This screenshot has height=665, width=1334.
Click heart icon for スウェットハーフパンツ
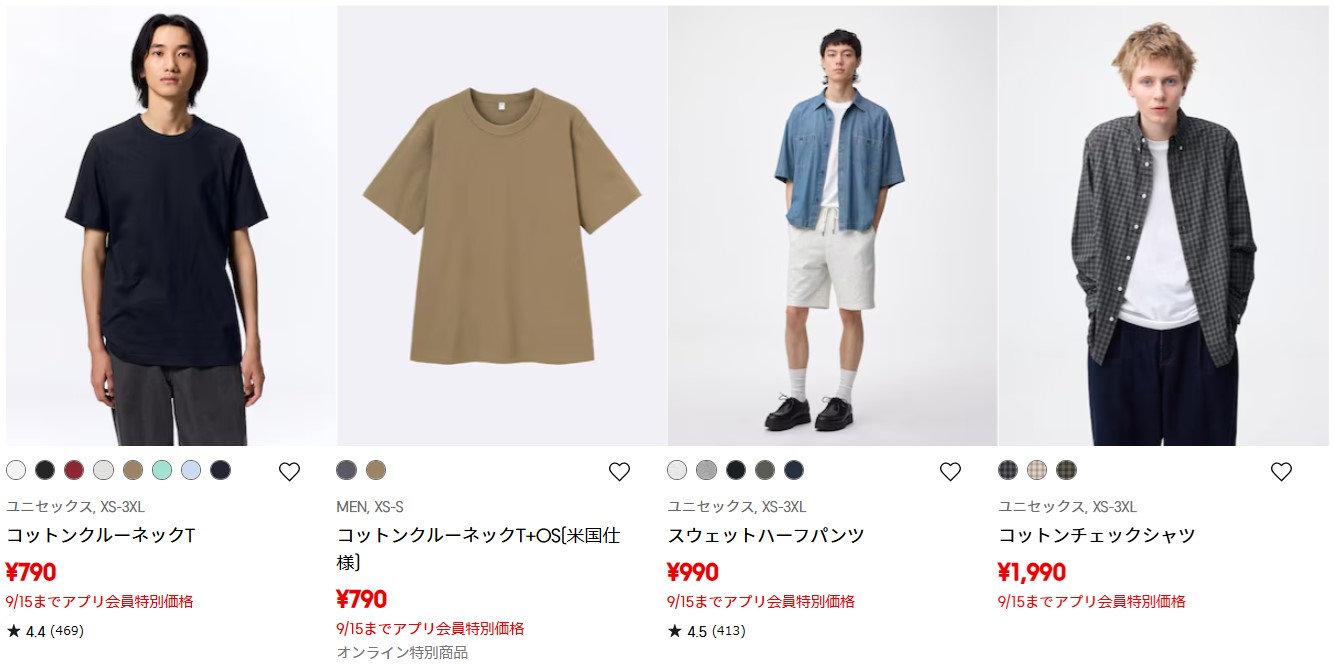(951, 472)
